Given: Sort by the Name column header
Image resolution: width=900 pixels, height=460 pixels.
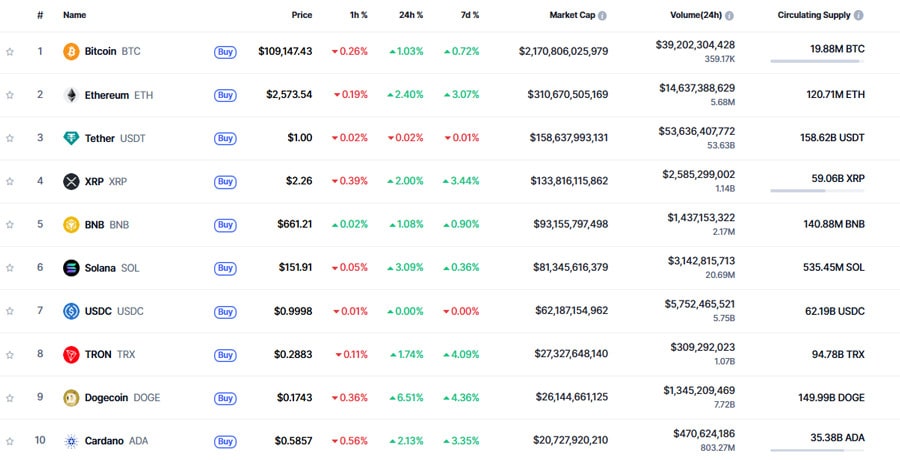Looking at the screenshot, I should pyautogui.click(x=75, y=16).
